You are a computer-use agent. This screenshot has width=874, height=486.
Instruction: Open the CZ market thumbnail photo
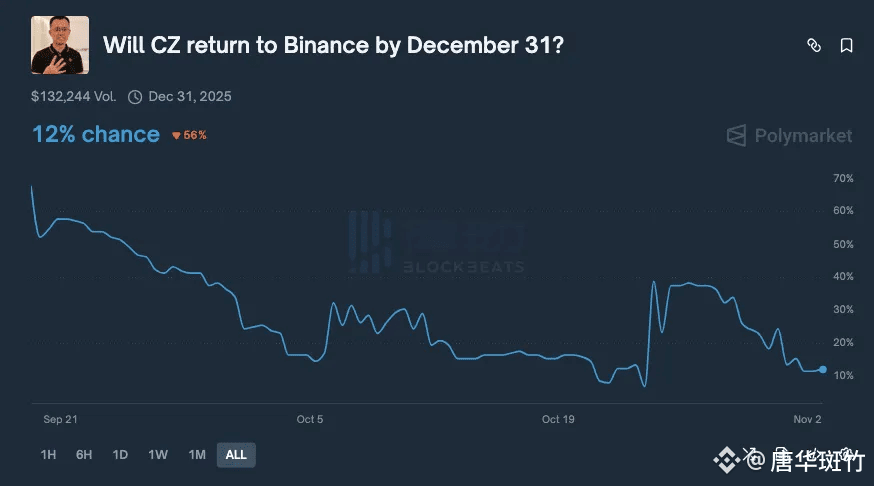point(60,45)
